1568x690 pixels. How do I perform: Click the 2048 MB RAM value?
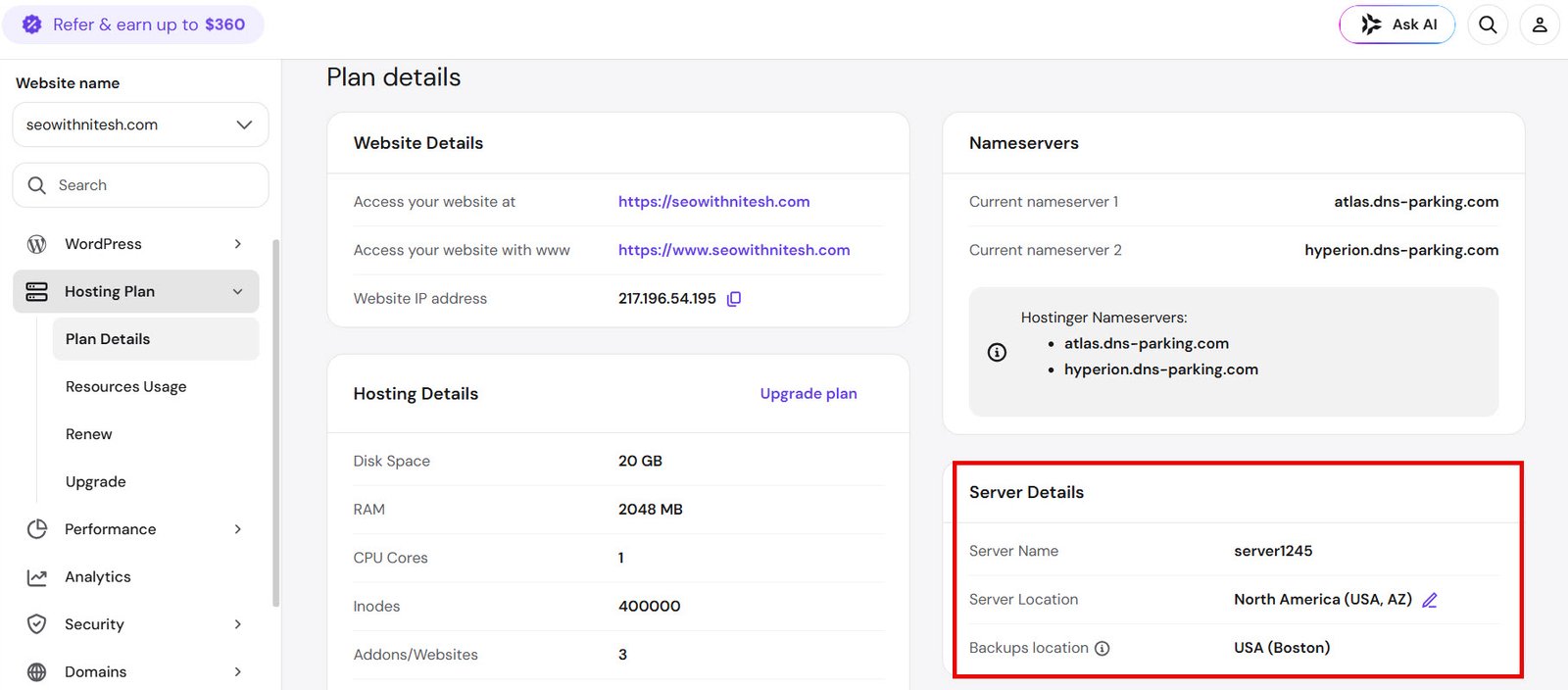coord(651,510)
